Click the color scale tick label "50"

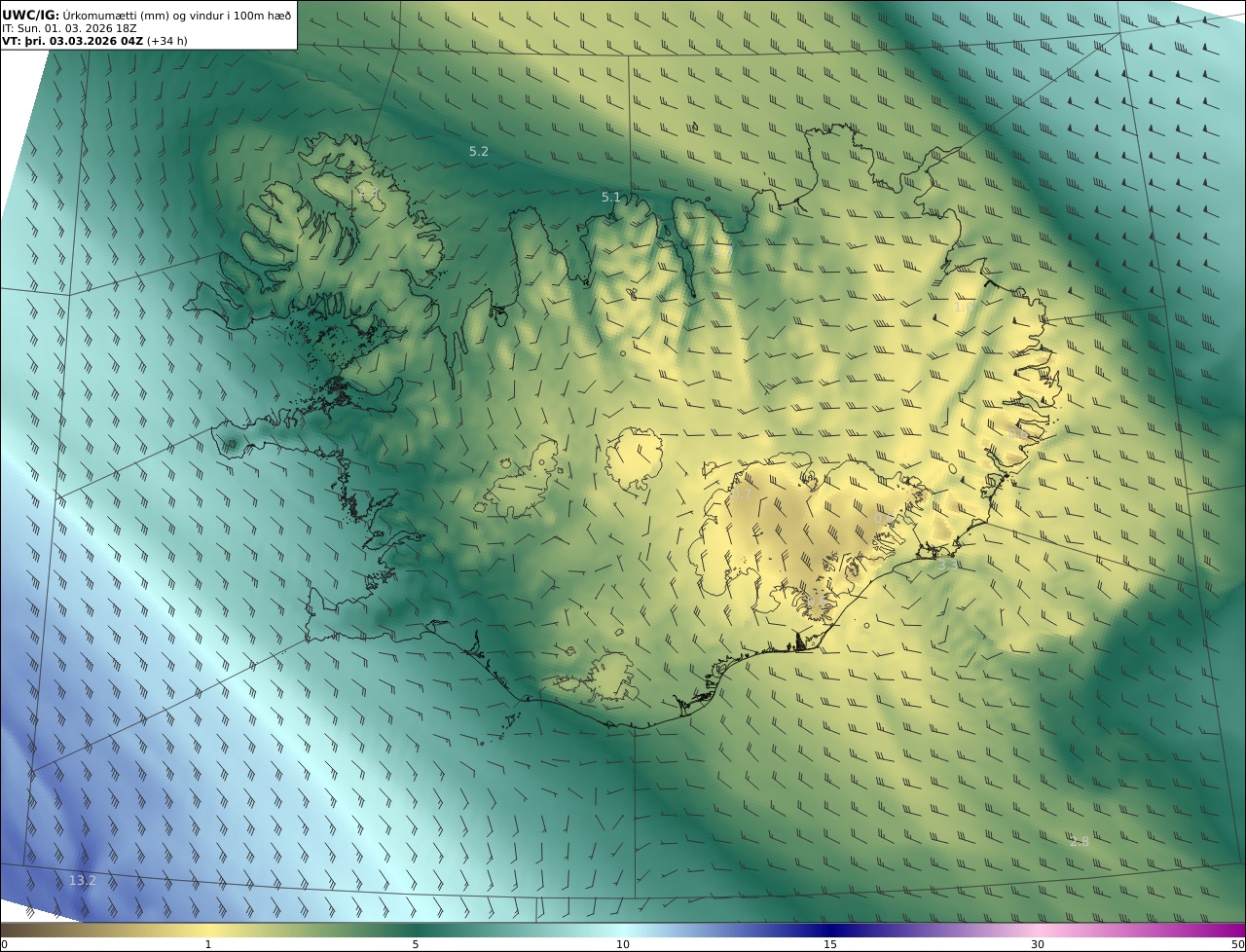[1237, 944]
